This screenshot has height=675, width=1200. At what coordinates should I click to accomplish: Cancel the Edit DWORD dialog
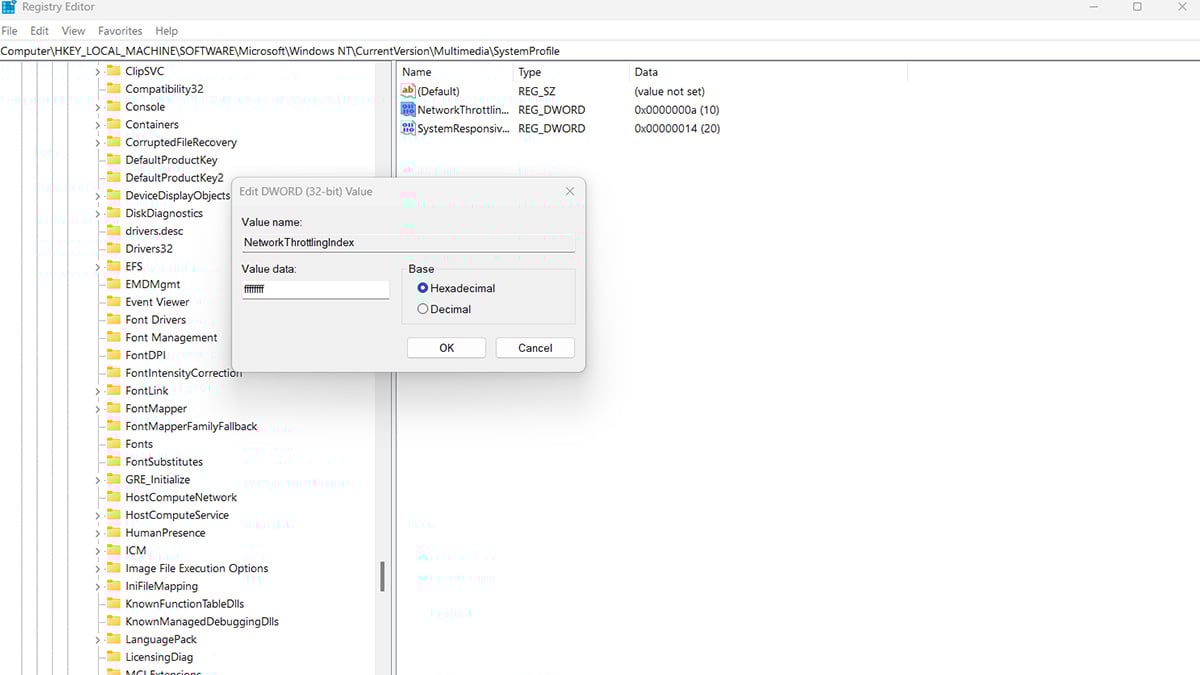click(x=535, y=348)
